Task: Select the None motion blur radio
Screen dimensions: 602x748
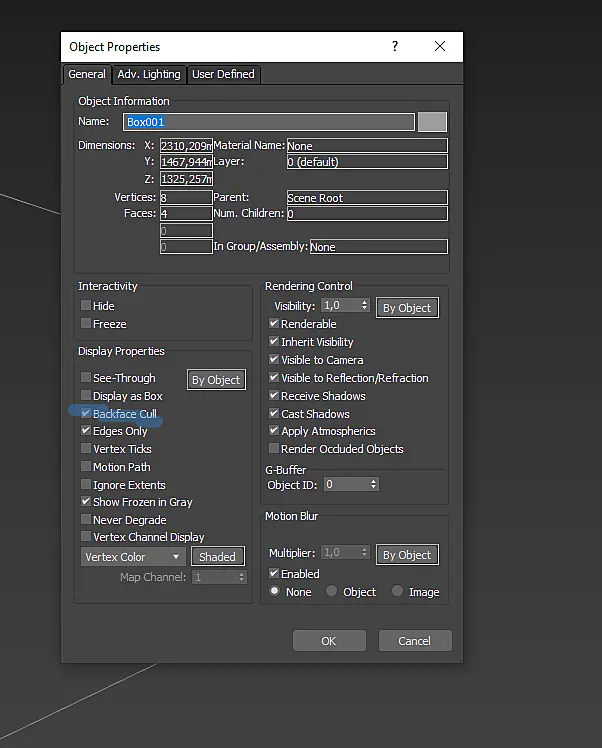Action: (x=274, y=591)
